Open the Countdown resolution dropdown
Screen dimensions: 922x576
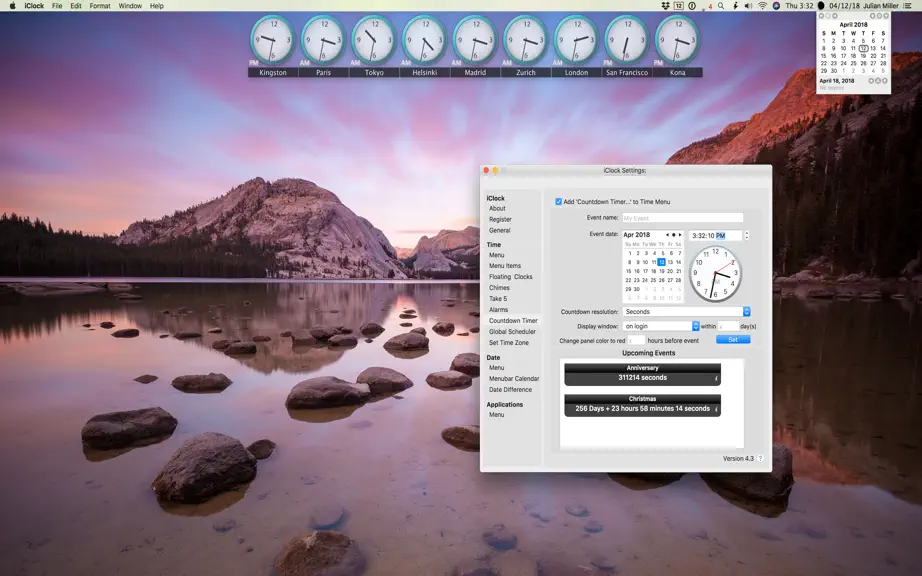pyautogui.click(x=686, y=312)
